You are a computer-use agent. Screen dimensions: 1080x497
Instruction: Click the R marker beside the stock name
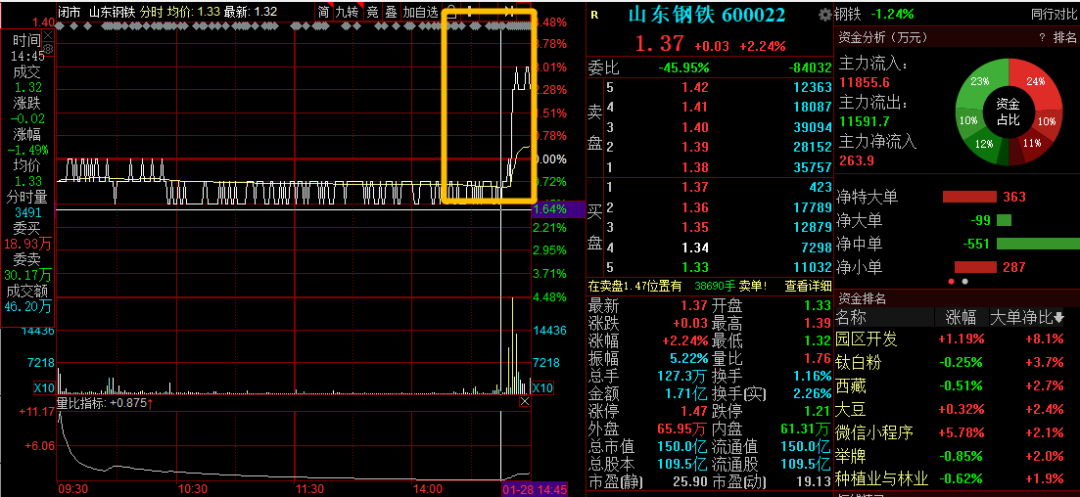595,14
